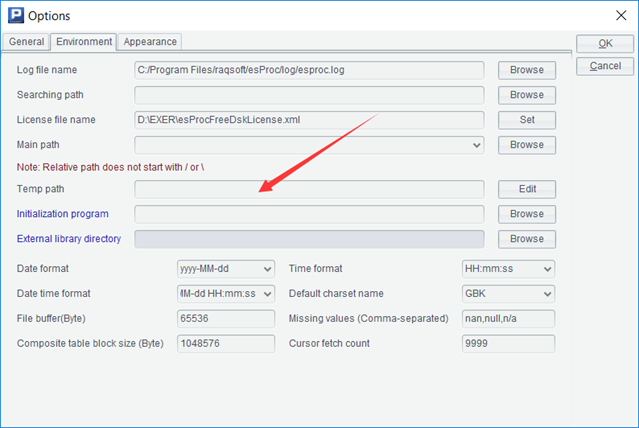Open the Date format dropdown
The height and width of the screenshot is (428, 639).
(266, 269)
